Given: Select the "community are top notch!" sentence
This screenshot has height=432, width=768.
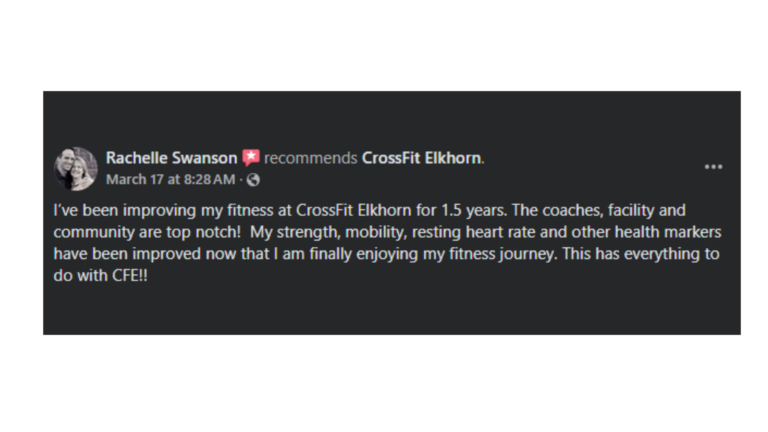Looking at the screenshot, I should coord(147,232).
